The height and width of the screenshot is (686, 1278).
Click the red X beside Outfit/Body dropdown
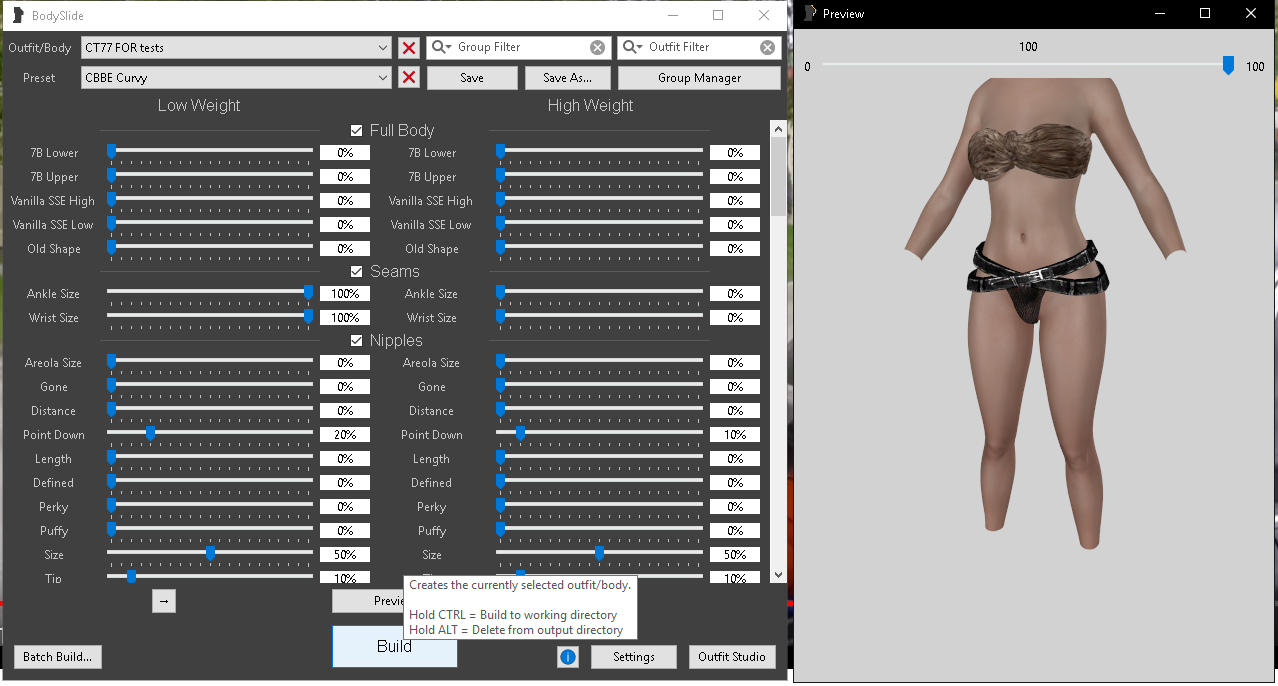tap(408, 48)
